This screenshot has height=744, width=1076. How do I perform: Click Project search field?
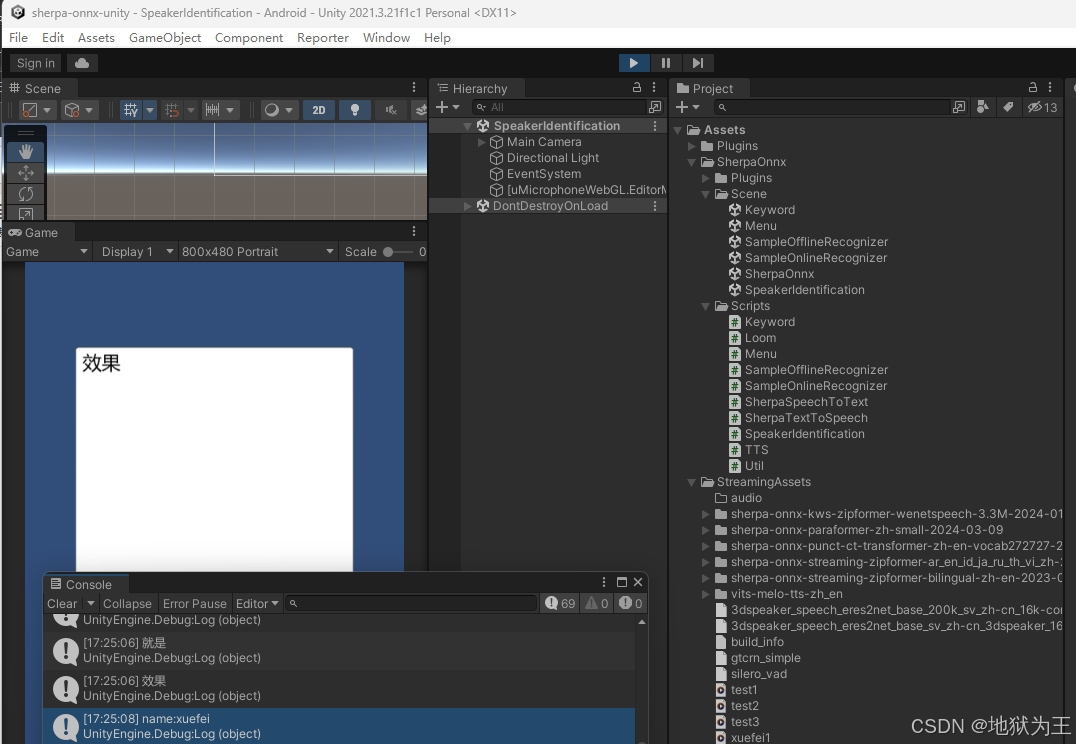[x=832, y=107]
